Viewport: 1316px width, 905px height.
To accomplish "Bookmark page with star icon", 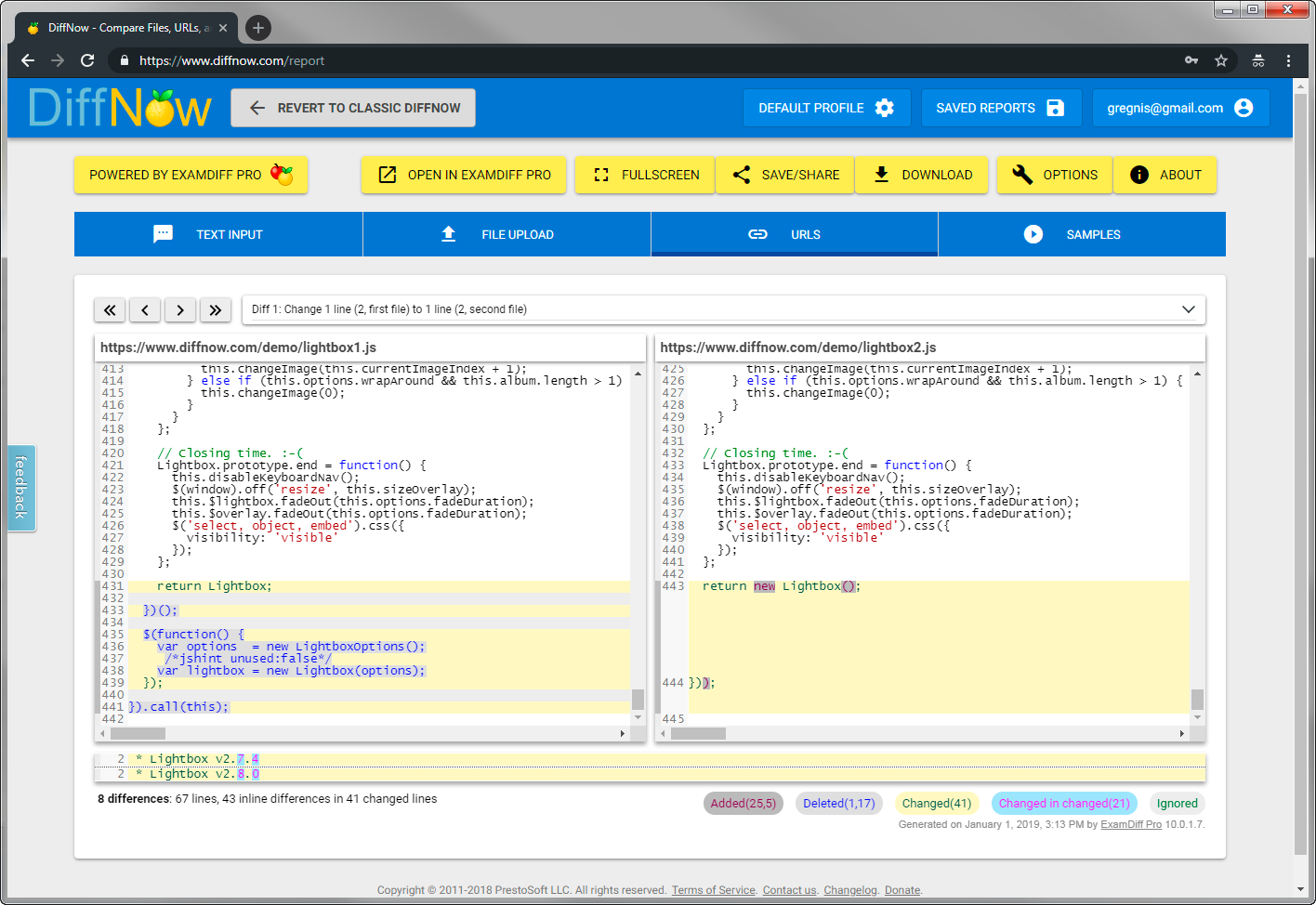I will [1221, 60].
